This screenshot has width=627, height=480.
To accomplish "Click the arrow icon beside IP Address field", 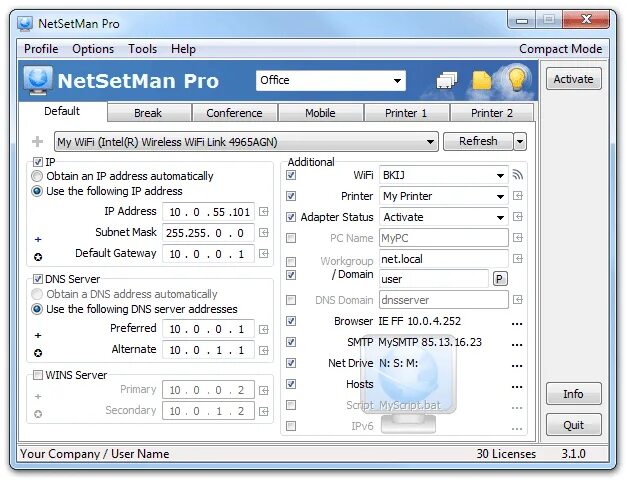I will 264,212.
